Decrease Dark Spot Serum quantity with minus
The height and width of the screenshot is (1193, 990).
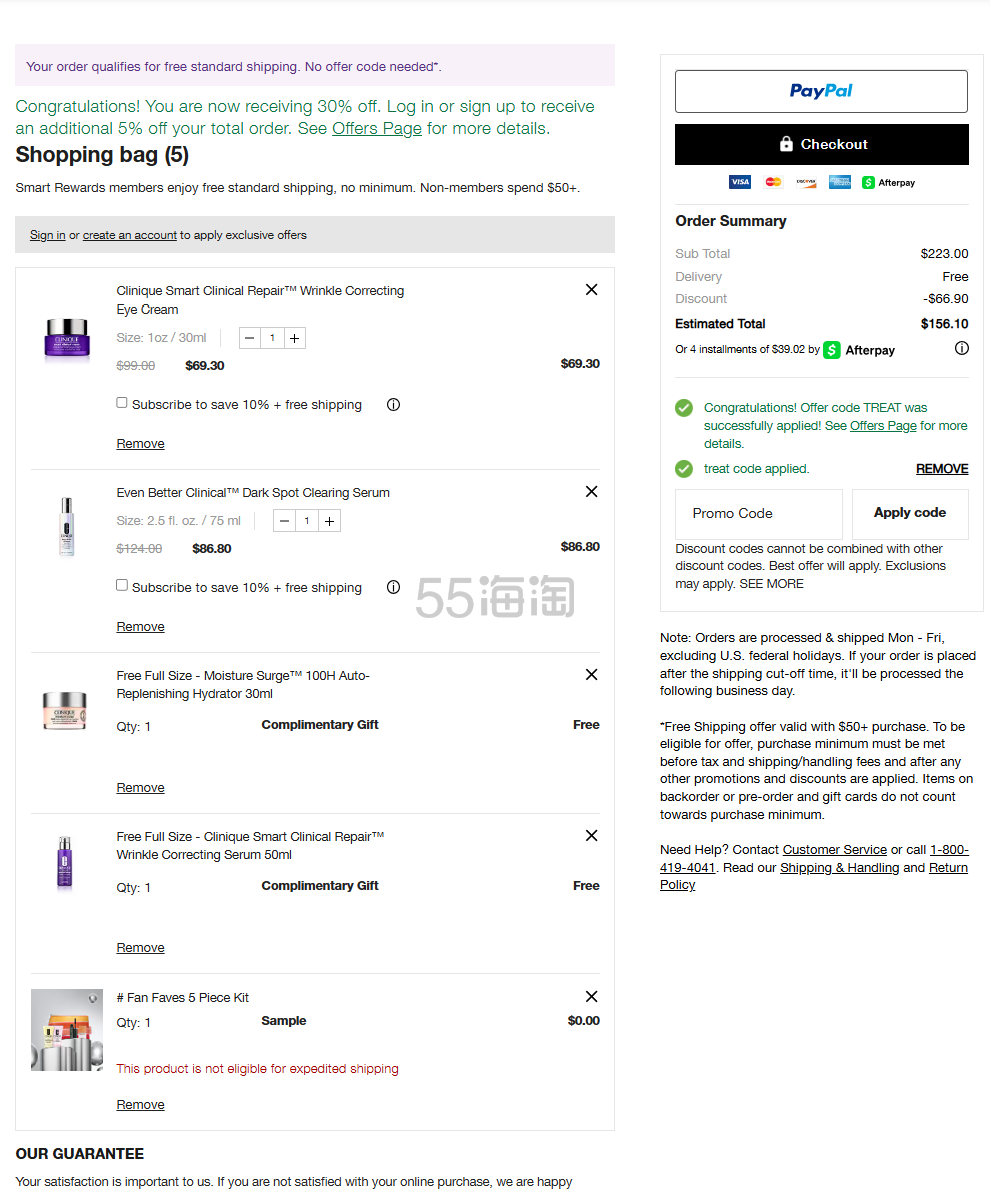pyautogui.click(x=284, y=521)
